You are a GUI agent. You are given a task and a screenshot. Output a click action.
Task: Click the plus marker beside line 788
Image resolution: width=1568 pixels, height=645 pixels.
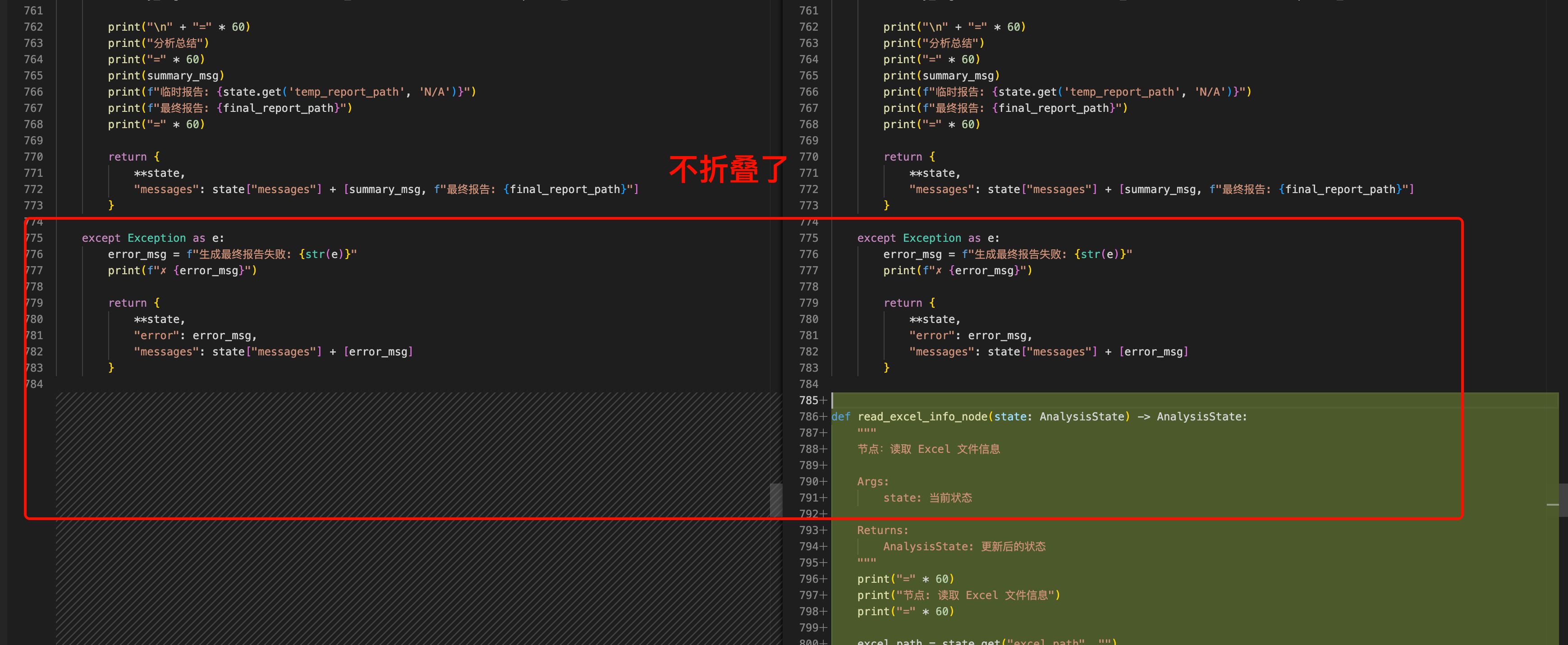click(824, 449)
